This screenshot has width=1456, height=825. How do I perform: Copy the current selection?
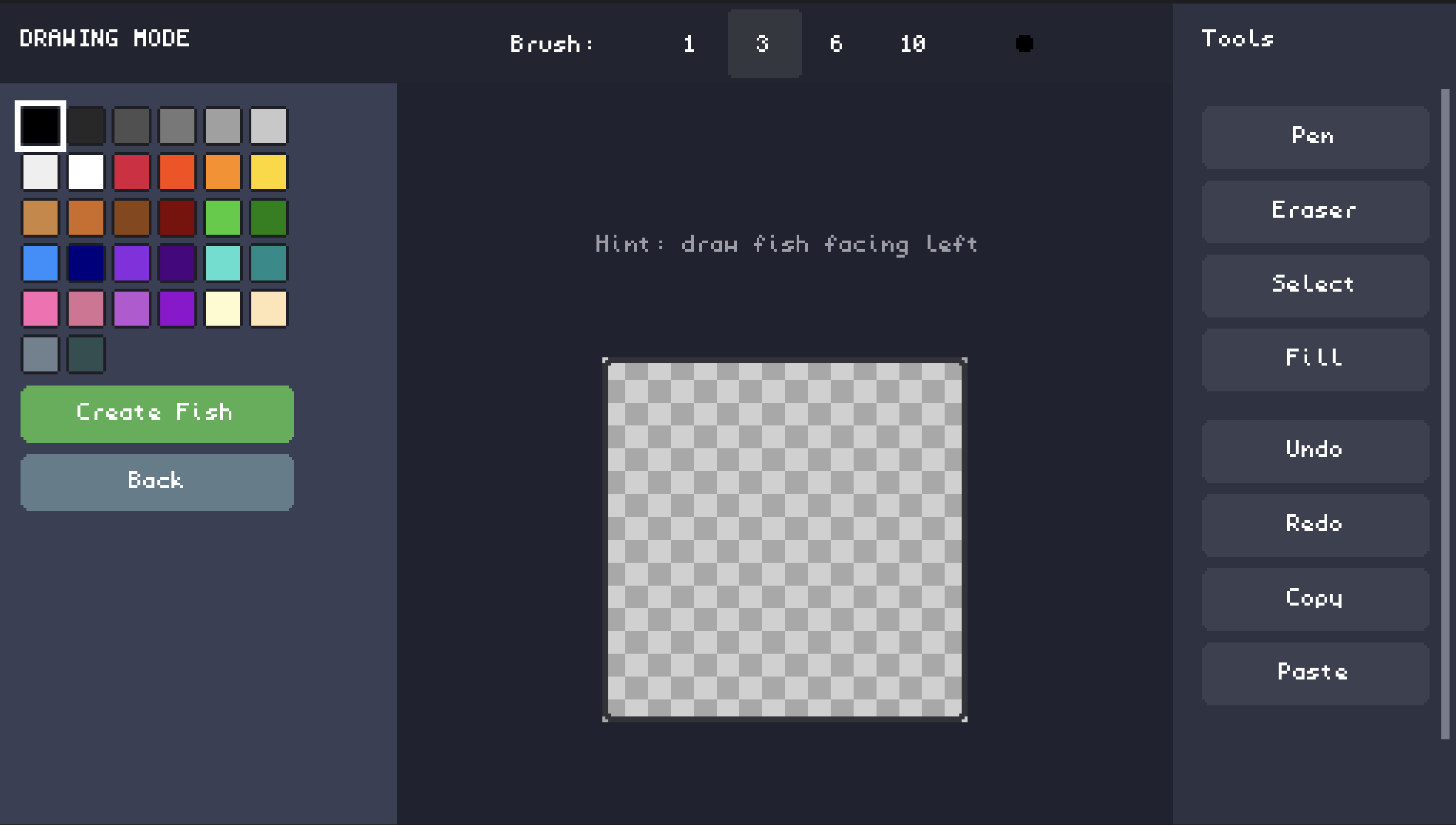(1315, 599)
